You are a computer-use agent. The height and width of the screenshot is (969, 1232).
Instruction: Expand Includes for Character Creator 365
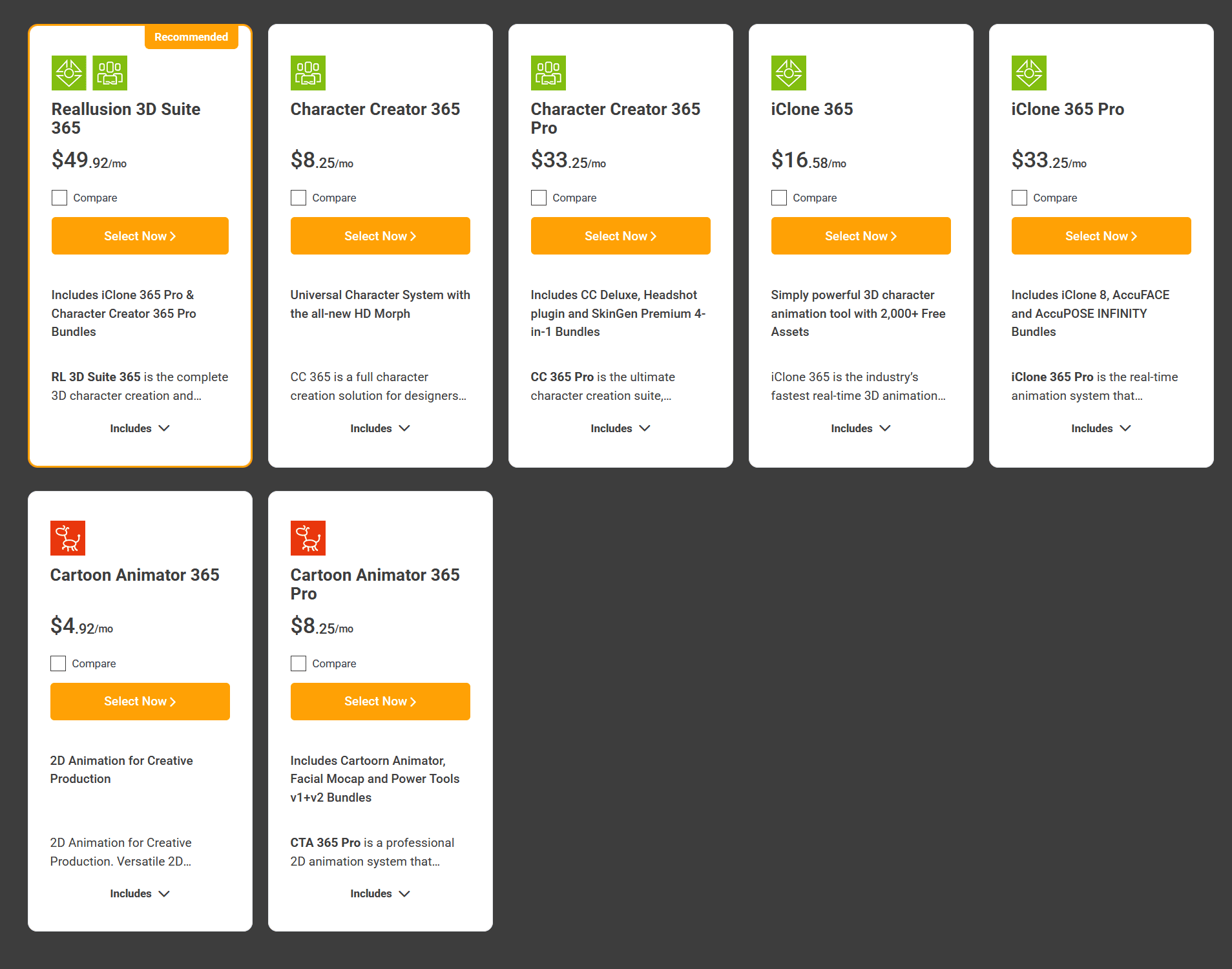pos(380,428)
